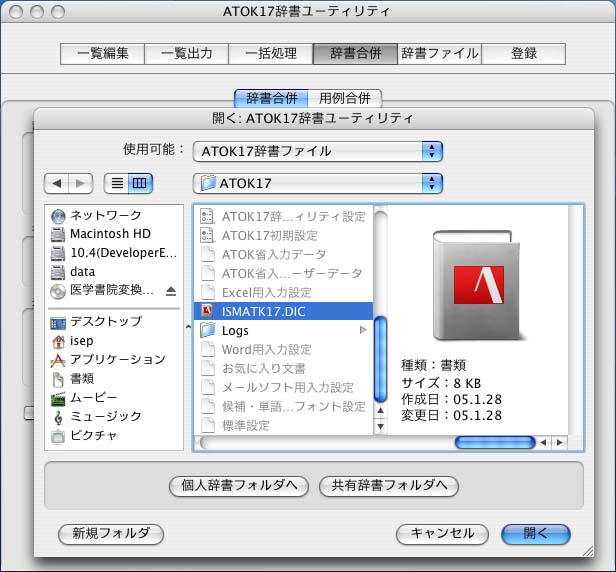Click the ATOK17初期設定 file

point(283,235)
